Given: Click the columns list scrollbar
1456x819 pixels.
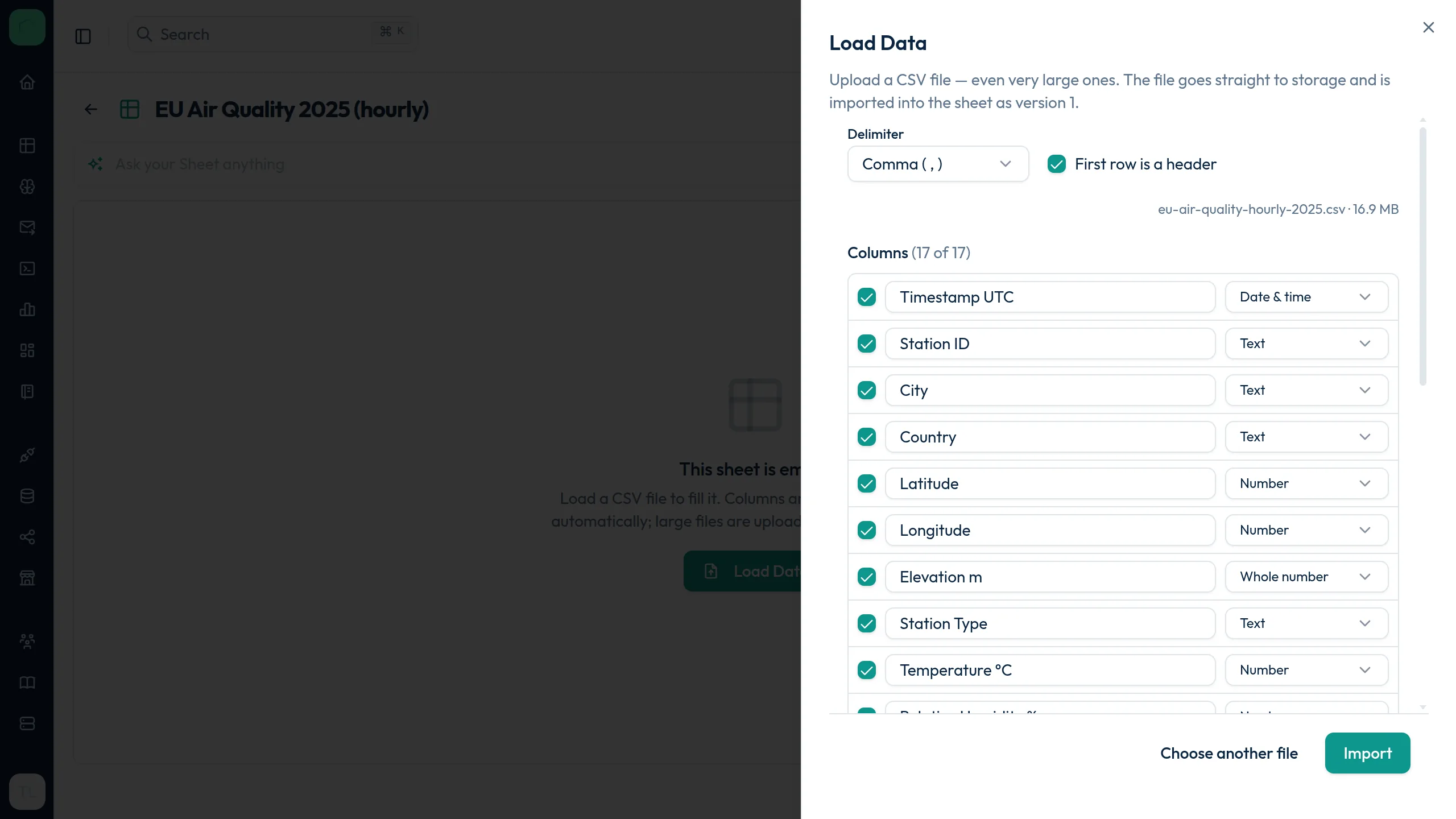Looking at the screenshot, I should 1423,256.
